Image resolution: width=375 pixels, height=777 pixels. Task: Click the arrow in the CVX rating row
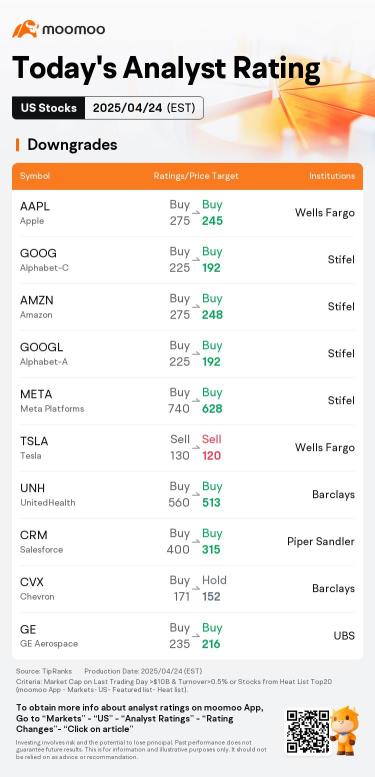coord(196,589)
